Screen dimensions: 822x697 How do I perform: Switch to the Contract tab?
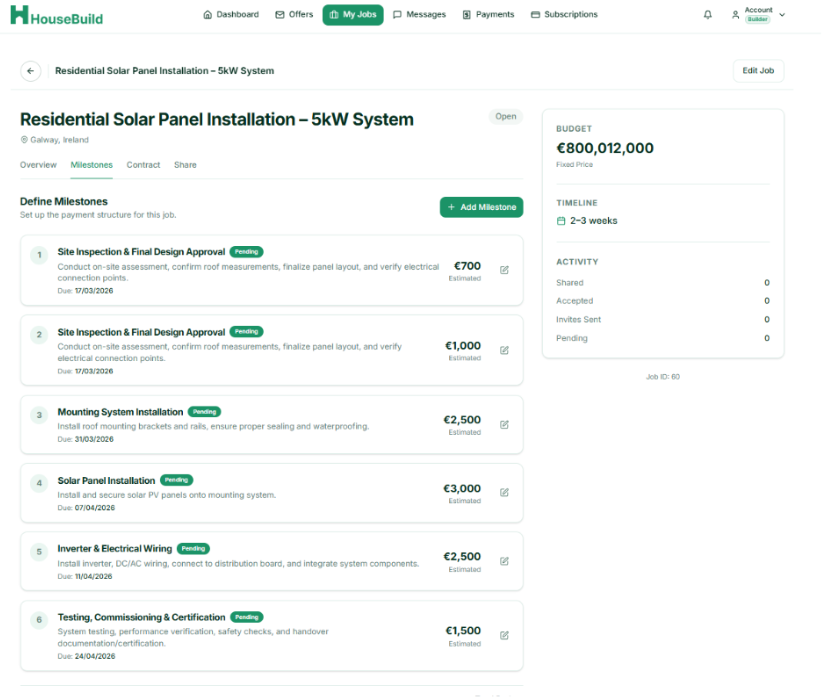[143, 165]
